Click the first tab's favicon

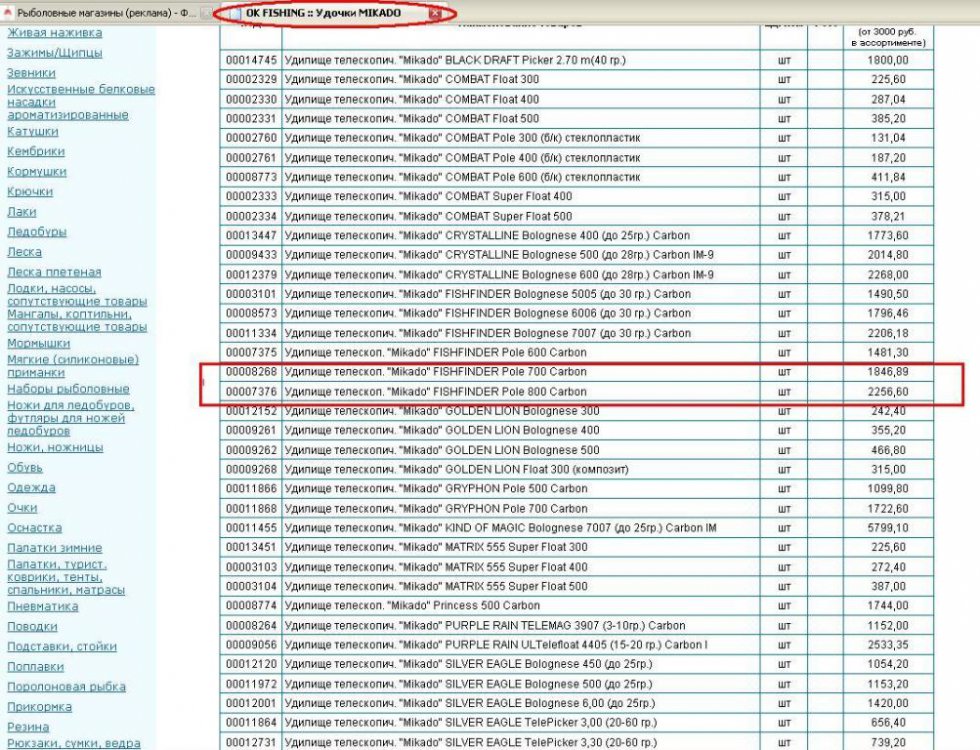click(8, 13)
